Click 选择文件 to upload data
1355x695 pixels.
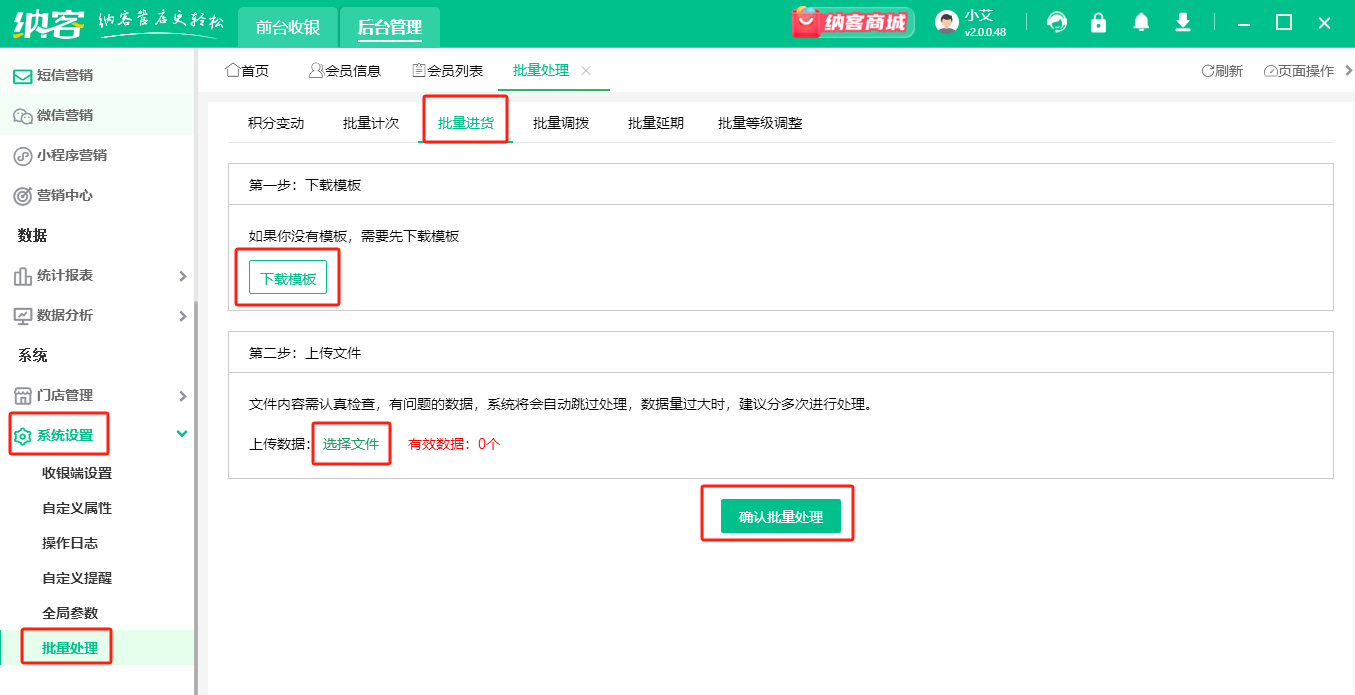click(351, 445)
